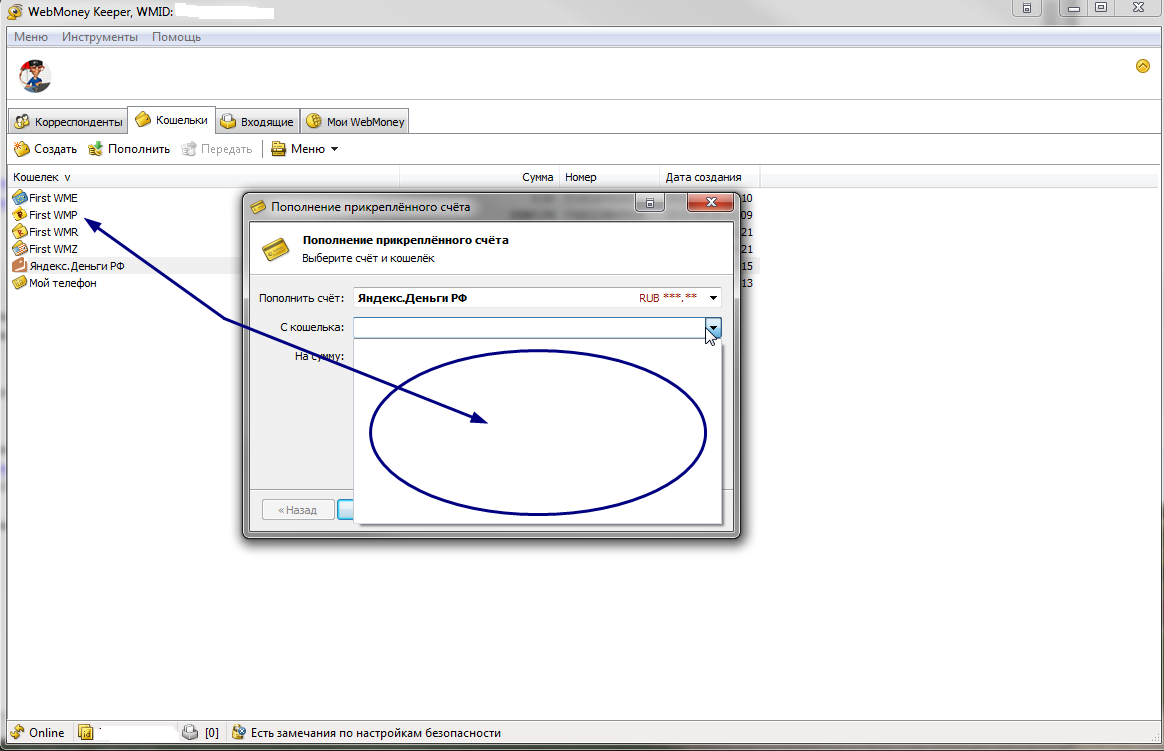The image size is (1164, 751).
Task: Select the First WMP wallet icon
Action: click(x=20, y=214)
